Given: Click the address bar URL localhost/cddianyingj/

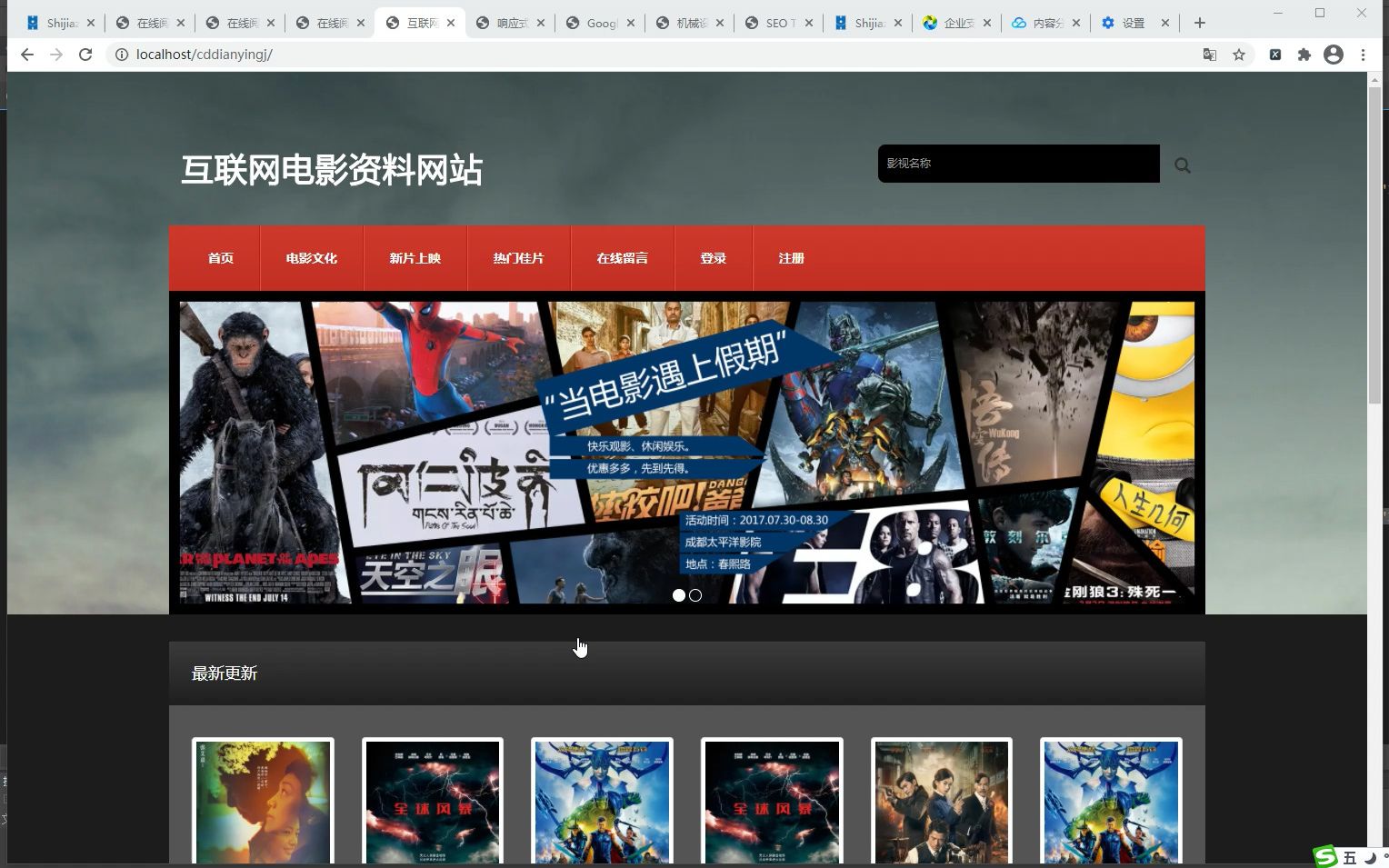Looking at the screenshot, I should [x=204, y=55].
